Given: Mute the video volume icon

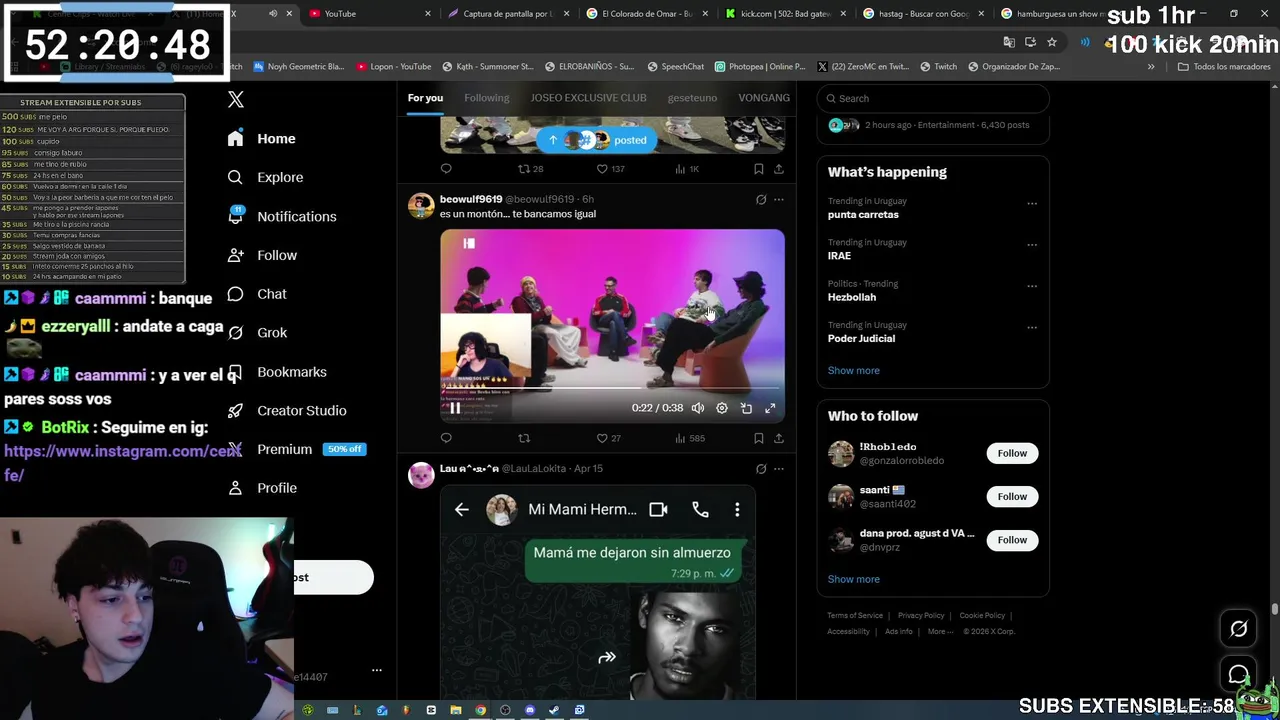Looking at the screenshot, I should click(698, 408).
